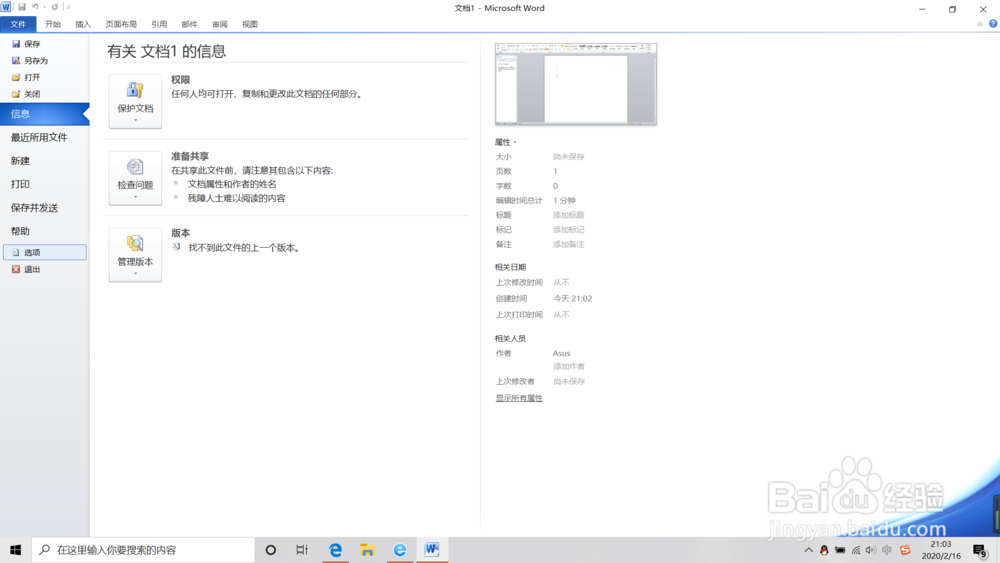Show hidden tray icons chevron

click(808, 550)
